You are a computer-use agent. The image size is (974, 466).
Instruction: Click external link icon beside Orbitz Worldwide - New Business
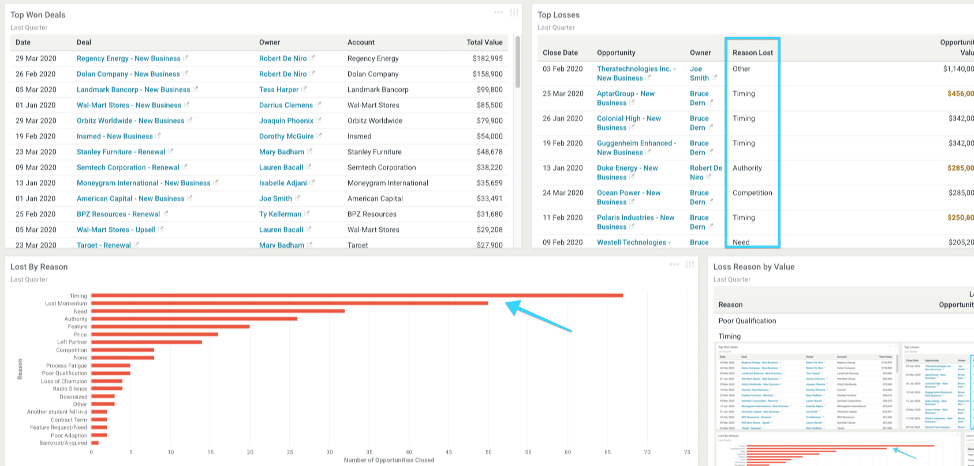click(189, 121)
